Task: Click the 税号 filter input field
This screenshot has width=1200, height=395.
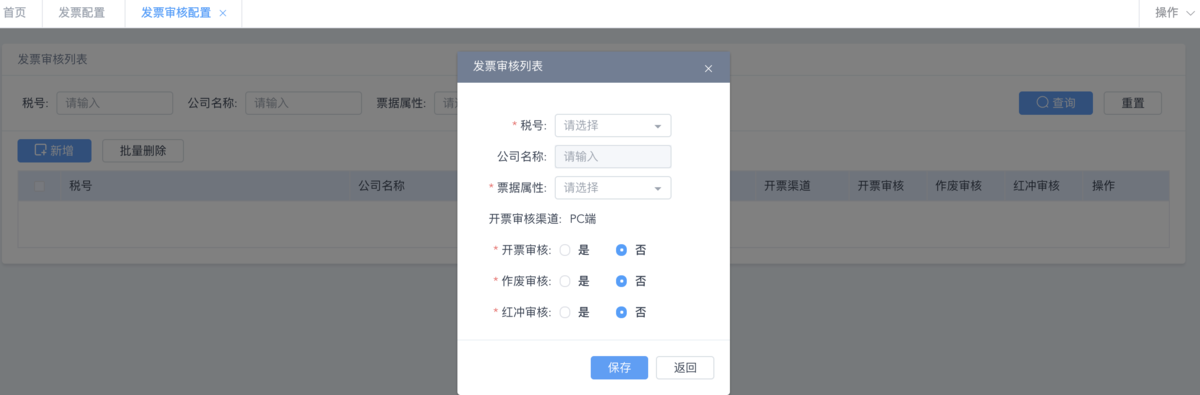Action: point(115,103)
